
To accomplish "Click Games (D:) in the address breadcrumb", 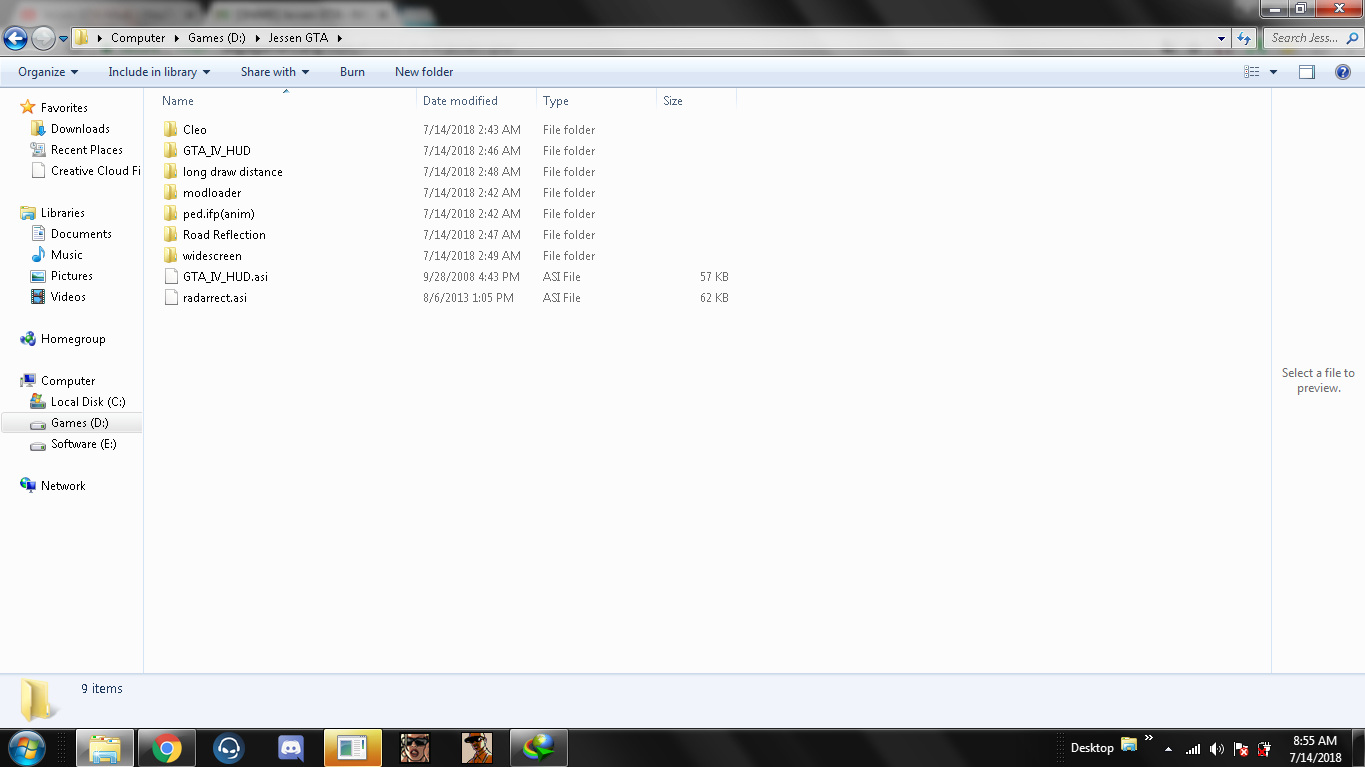I will [218, 38].
